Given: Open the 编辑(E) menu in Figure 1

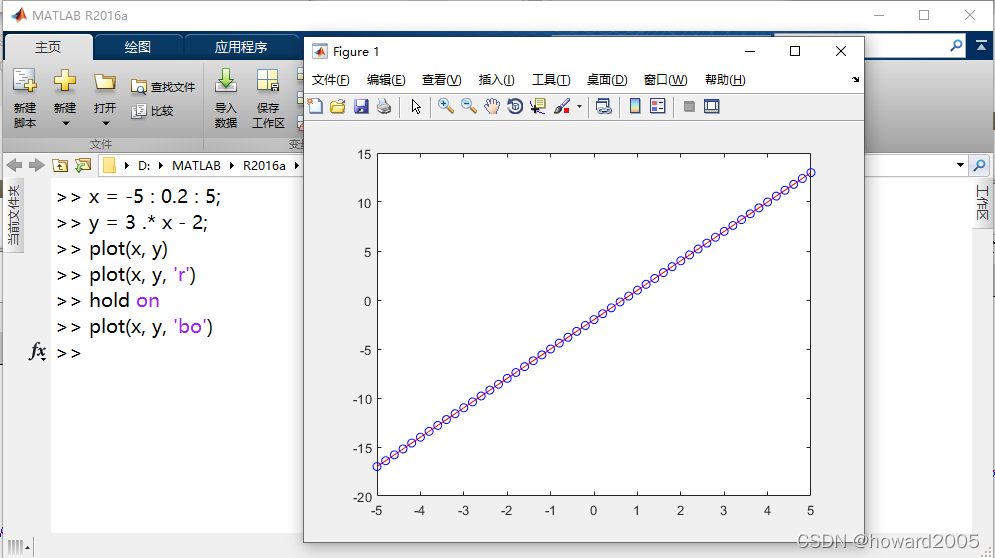Looking at the screenshot, I should [x=386, y=80].
